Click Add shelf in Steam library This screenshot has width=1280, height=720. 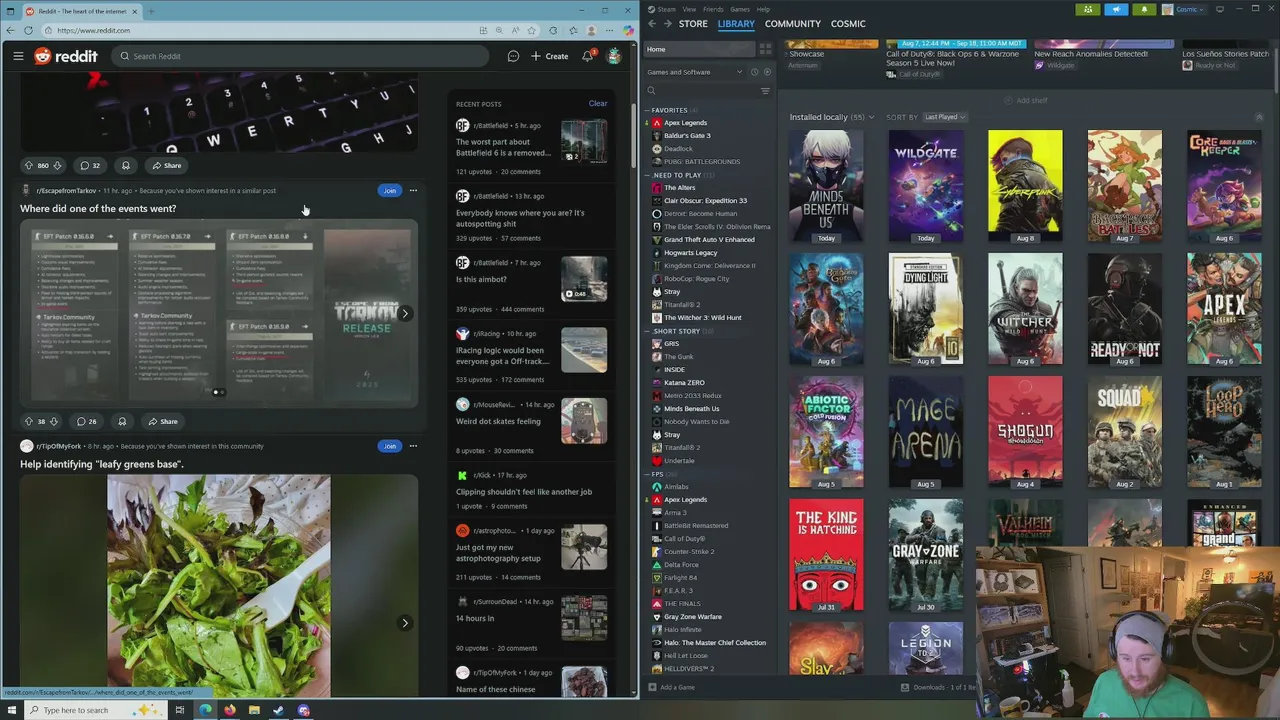click(x=1025, y=100)
